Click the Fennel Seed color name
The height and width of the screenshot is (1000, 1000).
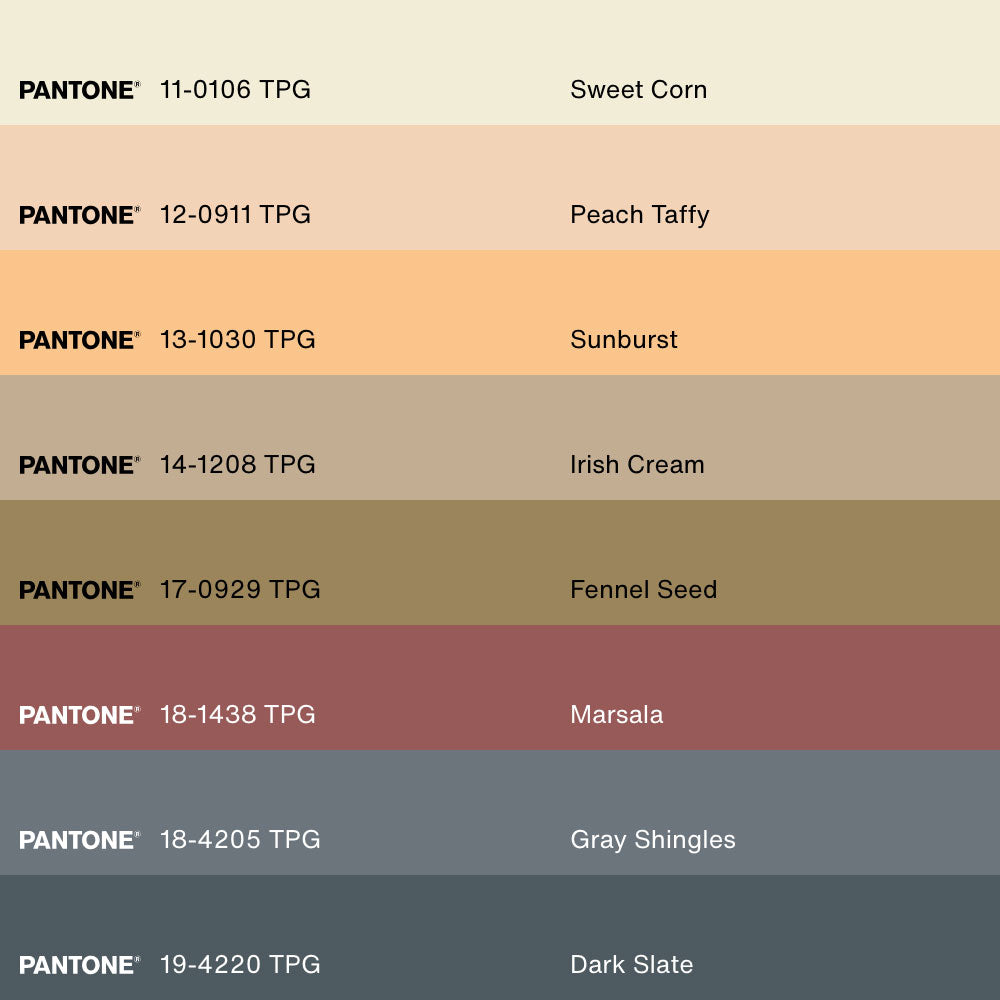coord(643,590)
